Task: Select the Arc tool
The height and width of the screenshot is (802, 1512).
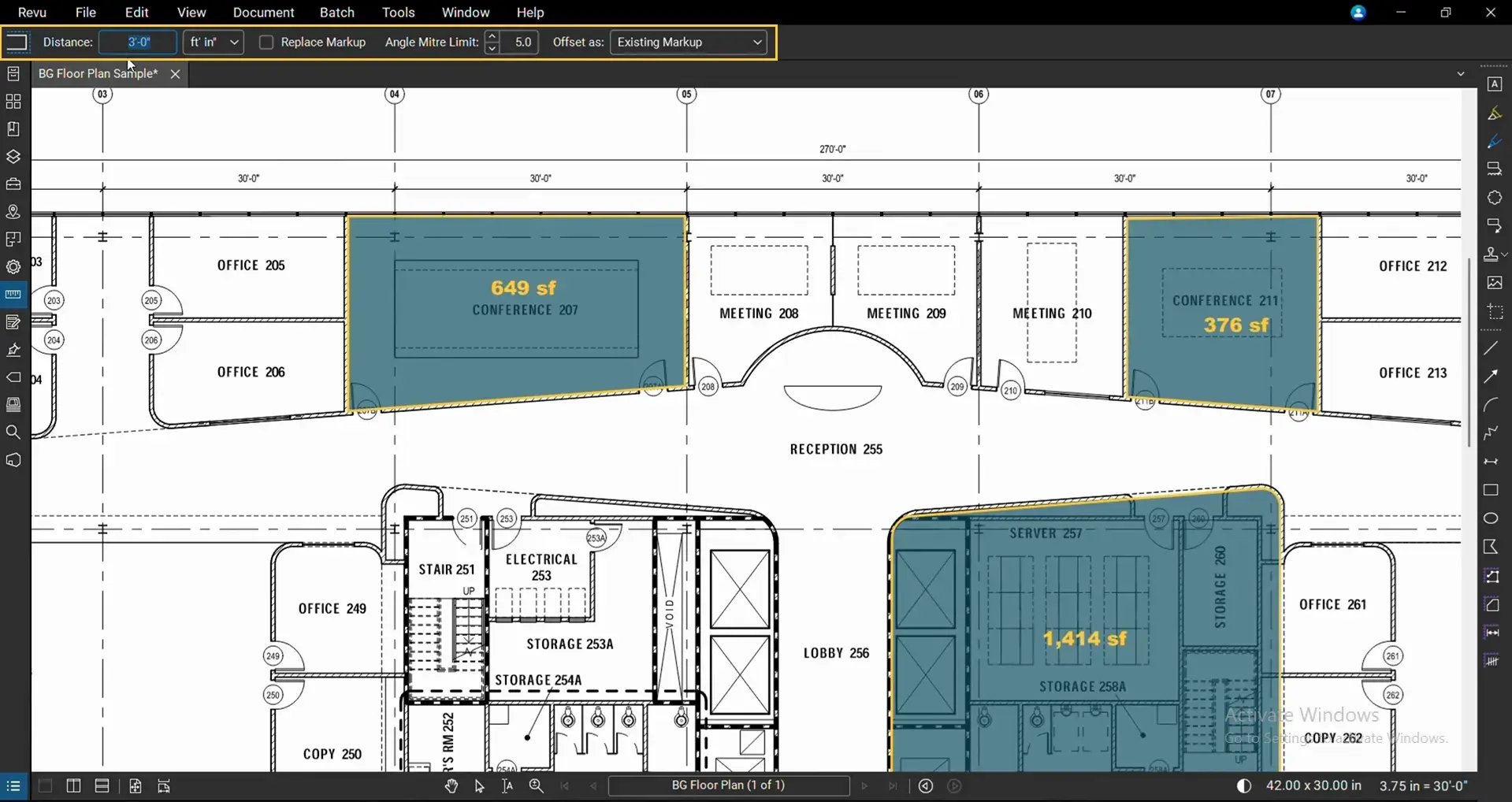Action: [1492, 405]
